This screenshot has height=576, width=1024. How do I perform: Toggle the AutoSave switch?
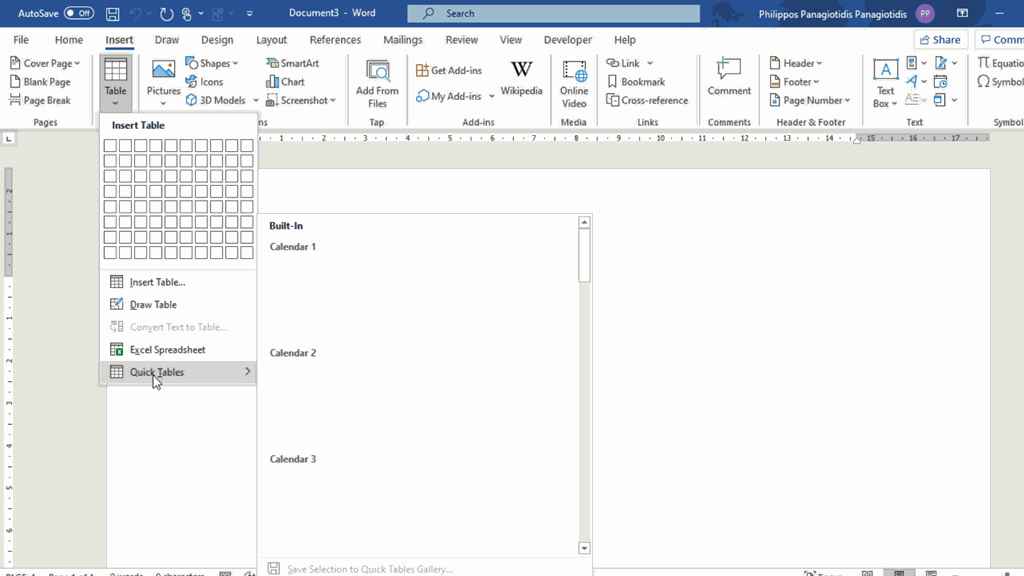pos(78,13)
